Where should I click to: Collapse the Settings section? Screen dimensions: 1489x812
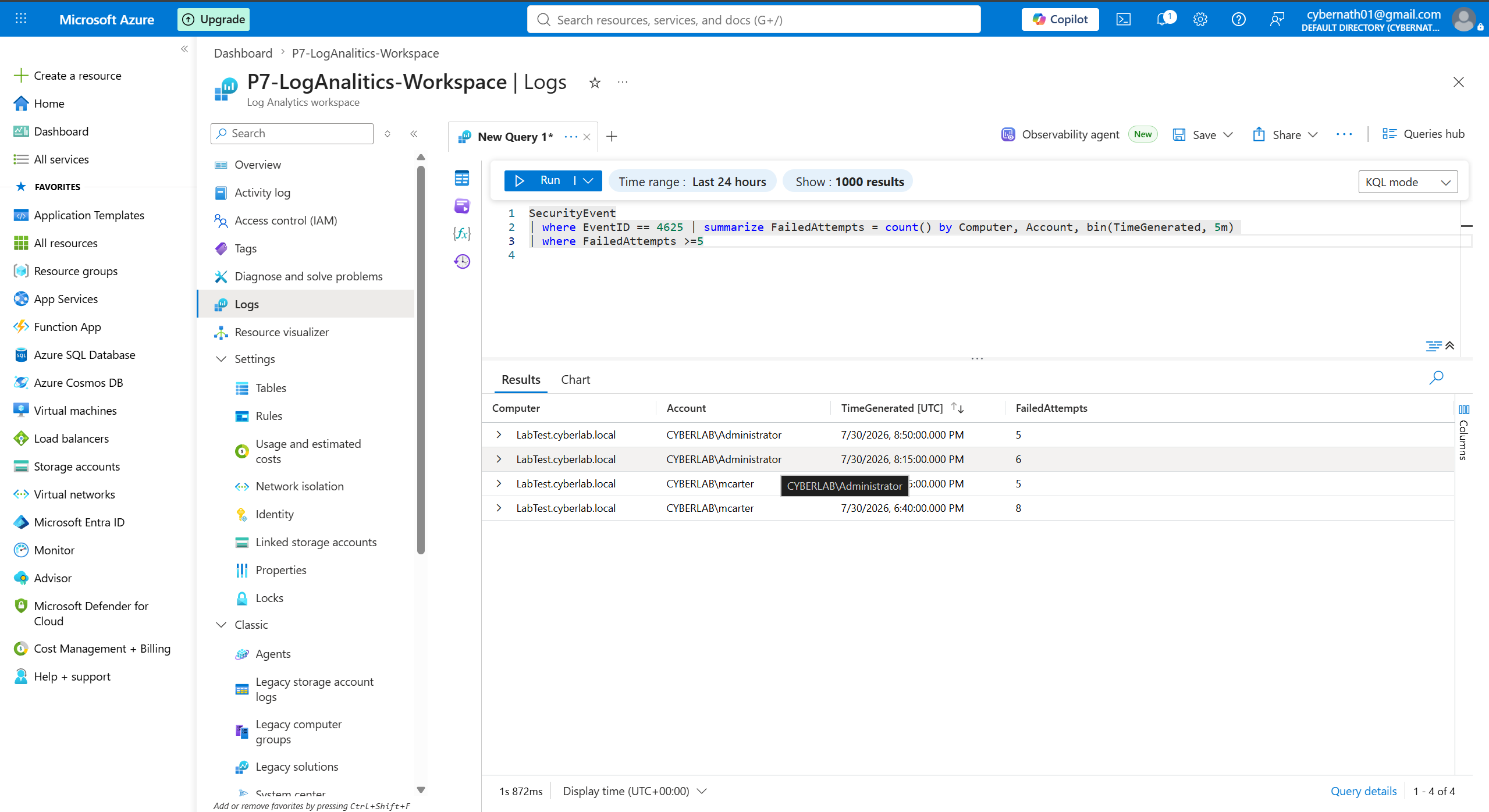point(221,359)
